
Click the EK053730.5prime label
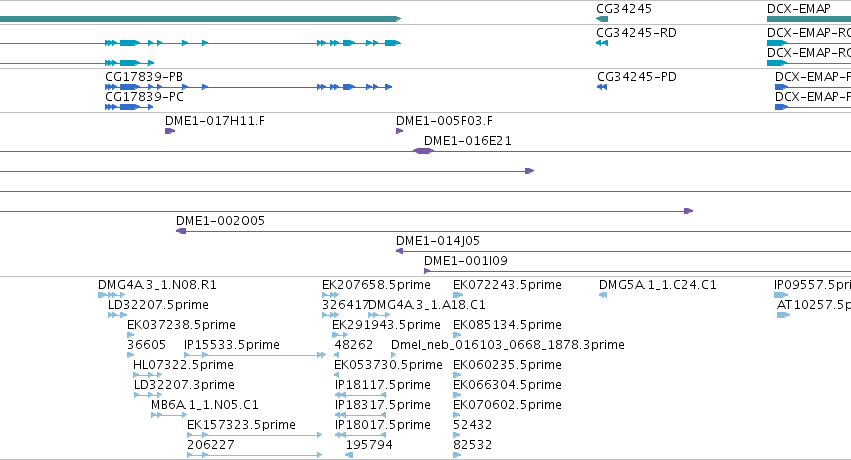tap(388, 365)
